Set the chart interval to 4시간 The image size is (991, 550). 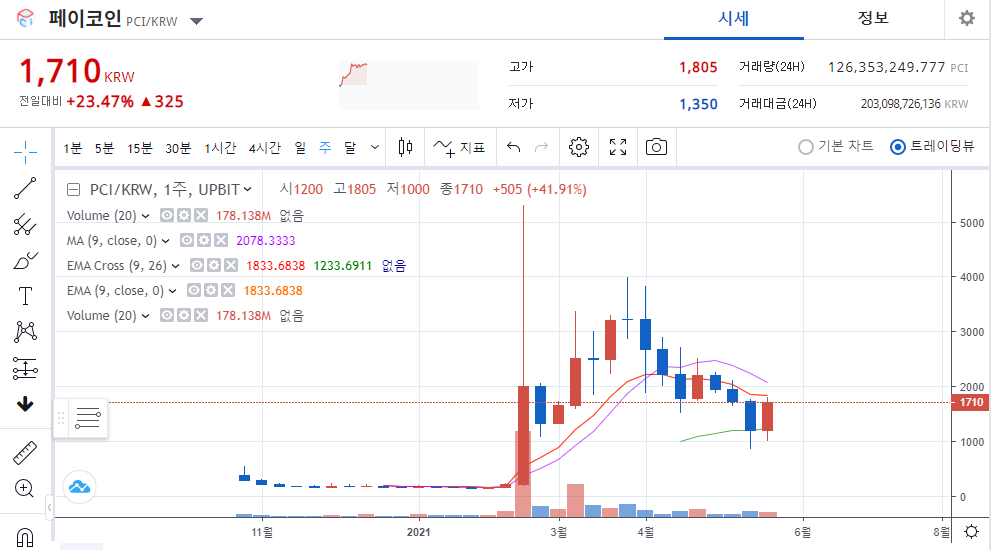coord(265,148)
